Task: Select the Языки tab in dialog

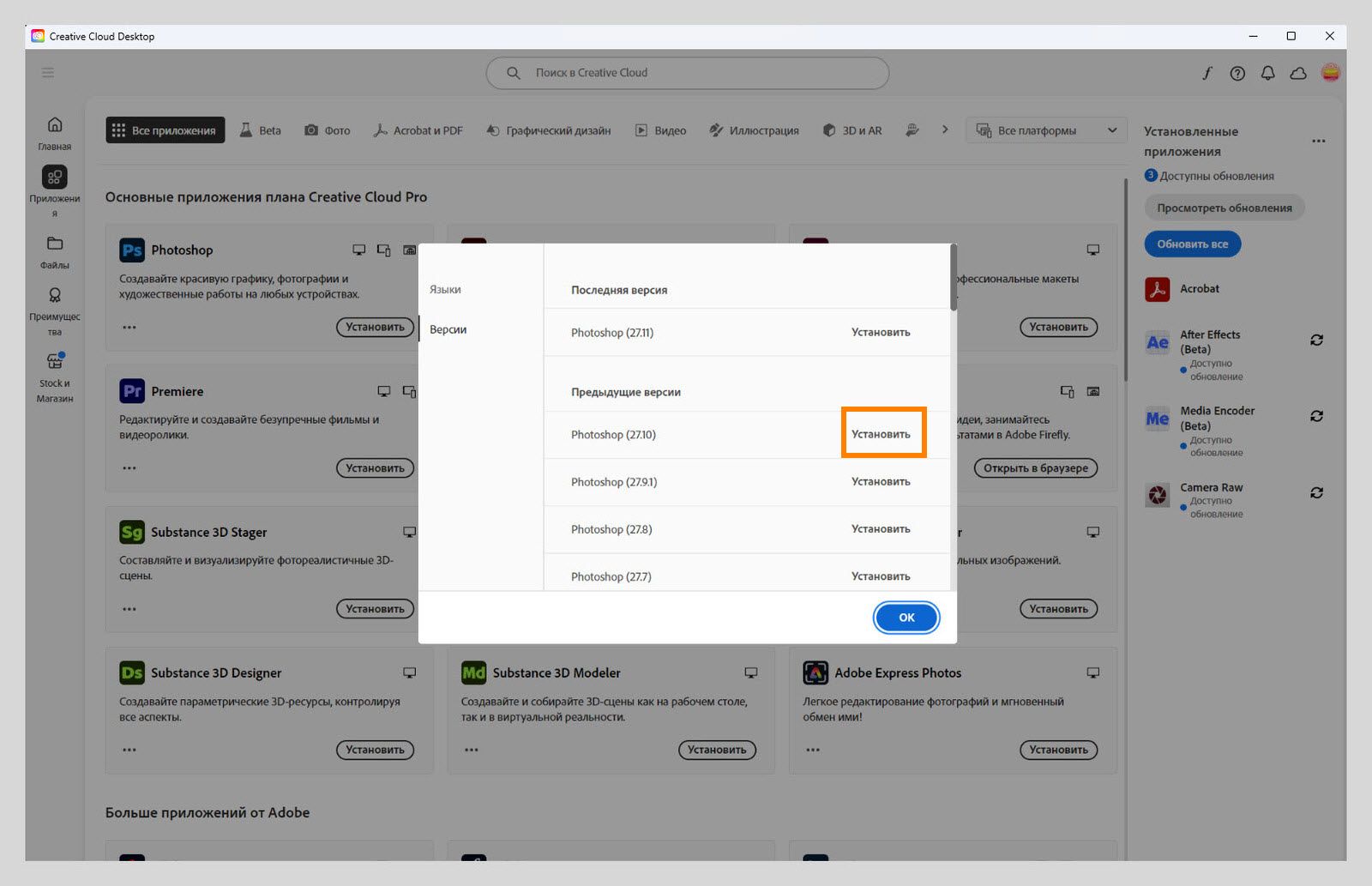Action: point(445,290)
